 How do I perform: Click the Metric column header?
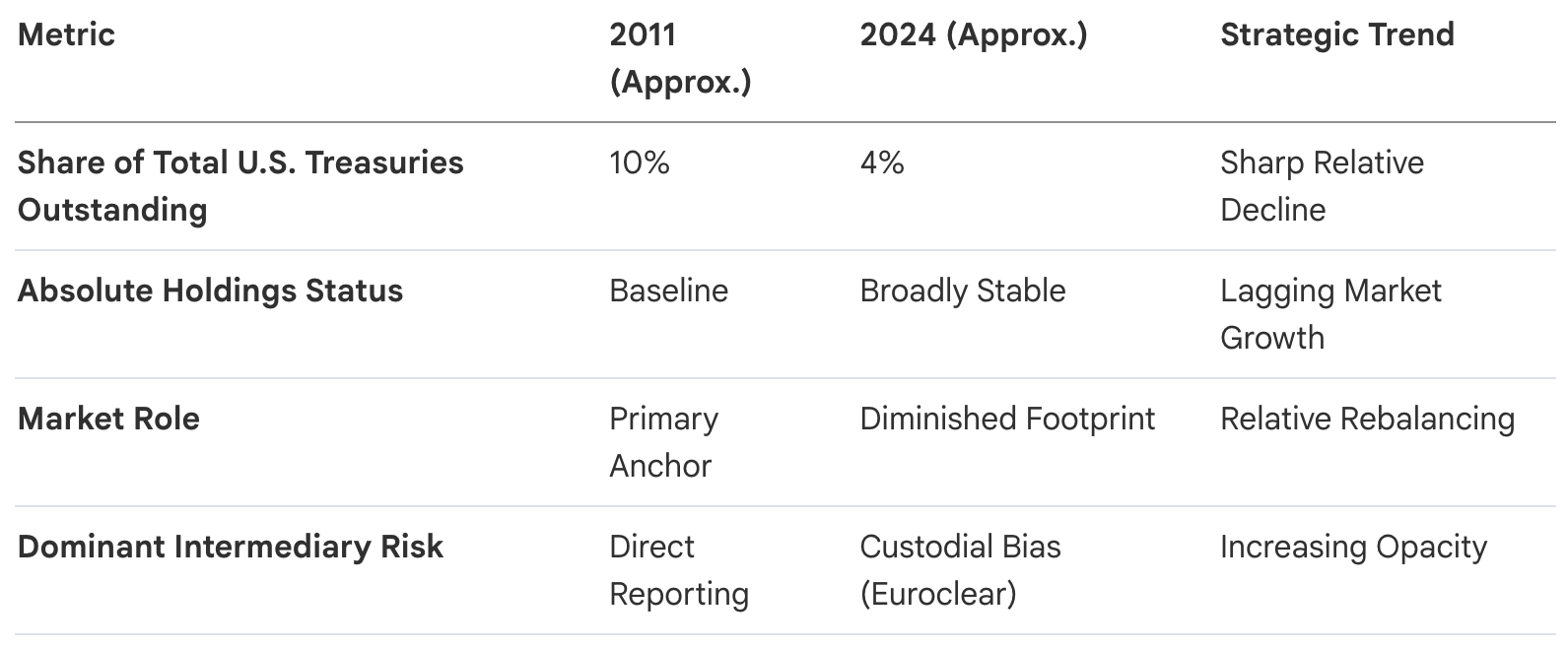[66, 34]
